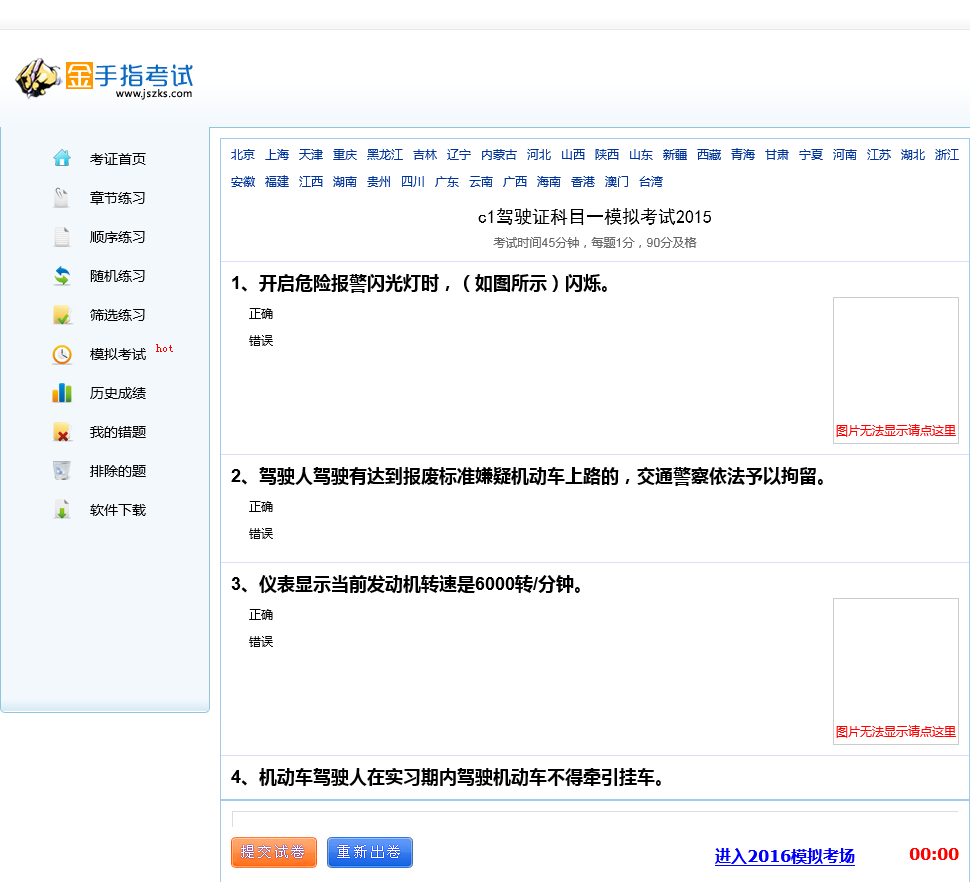Click the question 1 image placeholder

[x=896, y=370]
